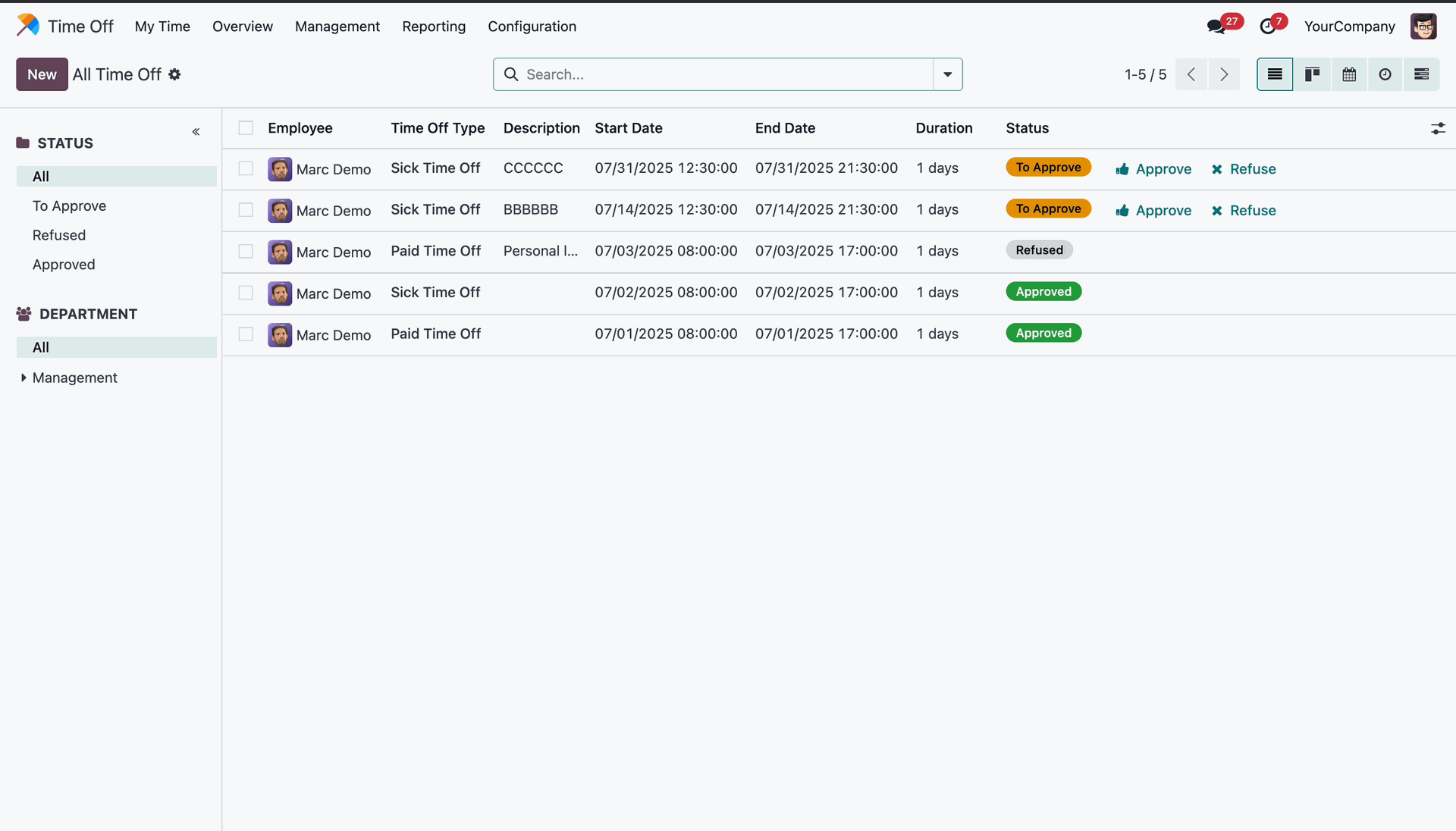This screenshot has width=1456, height=831.
Task: Approve the BBBBBB sick time off request
Action: (x=1153, y=211)
